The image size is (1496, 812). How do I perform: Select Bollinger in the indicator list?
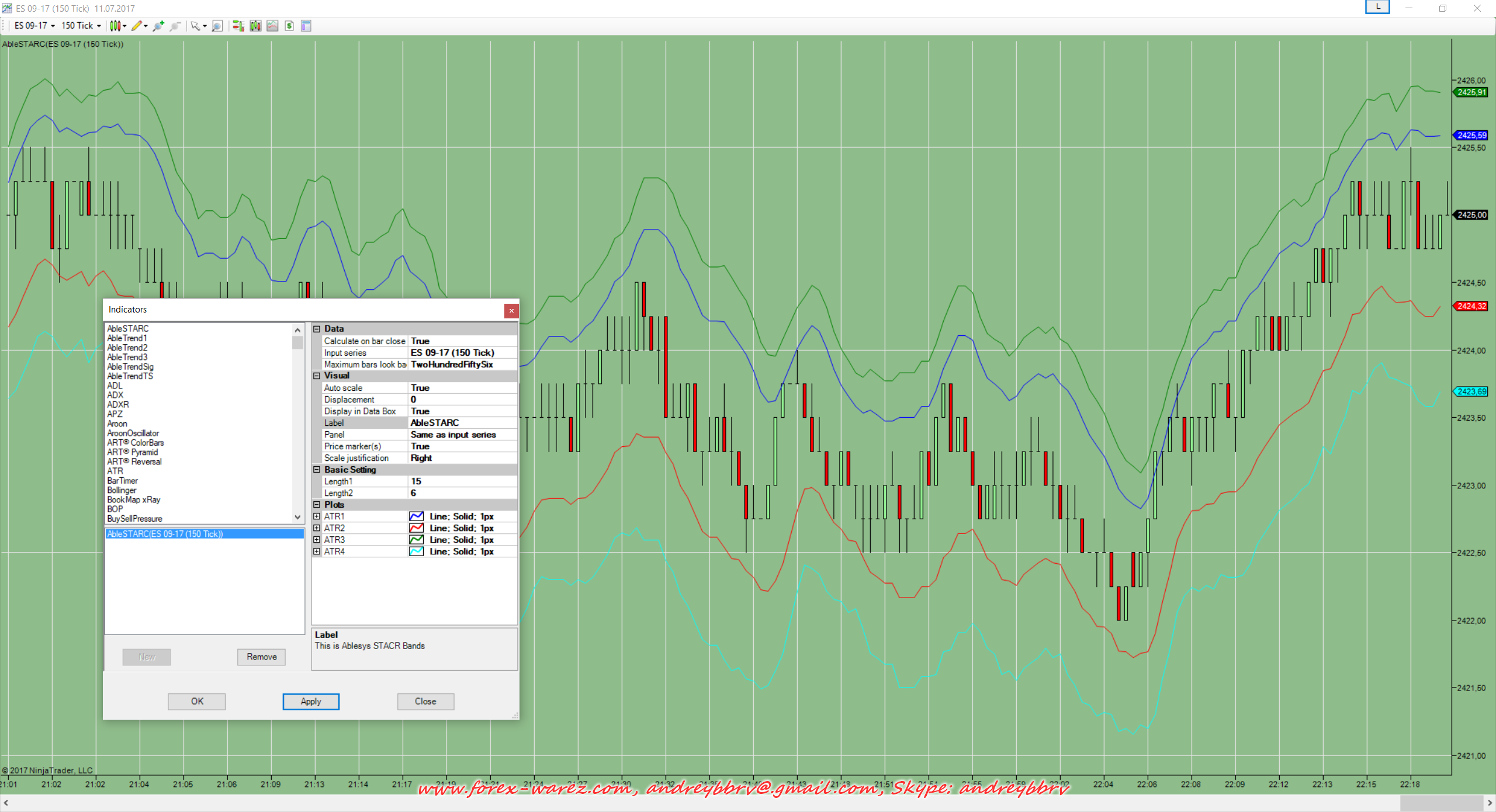(x=122, y=490)
